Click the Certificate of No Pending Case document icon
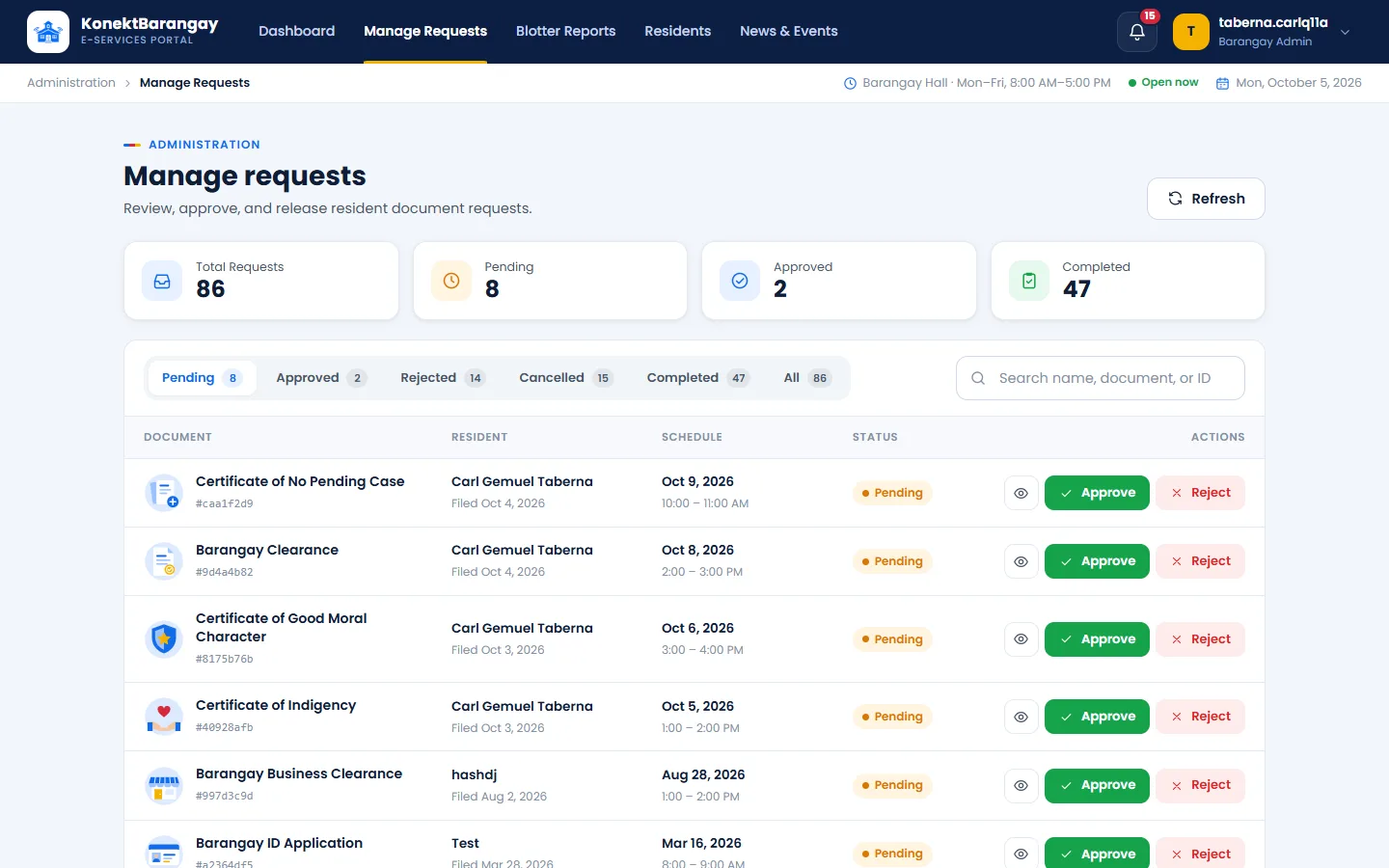This screenshot has width=1389, height=868. (164, 493)
